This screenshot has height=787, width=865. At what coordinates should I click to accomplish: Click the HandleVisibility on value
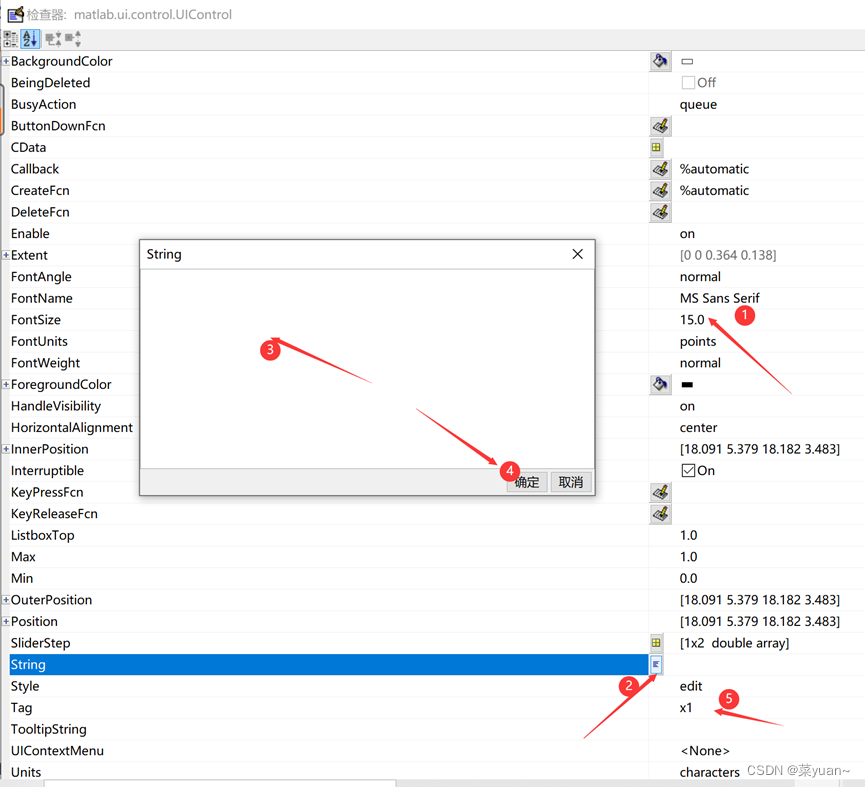[687, 406]
